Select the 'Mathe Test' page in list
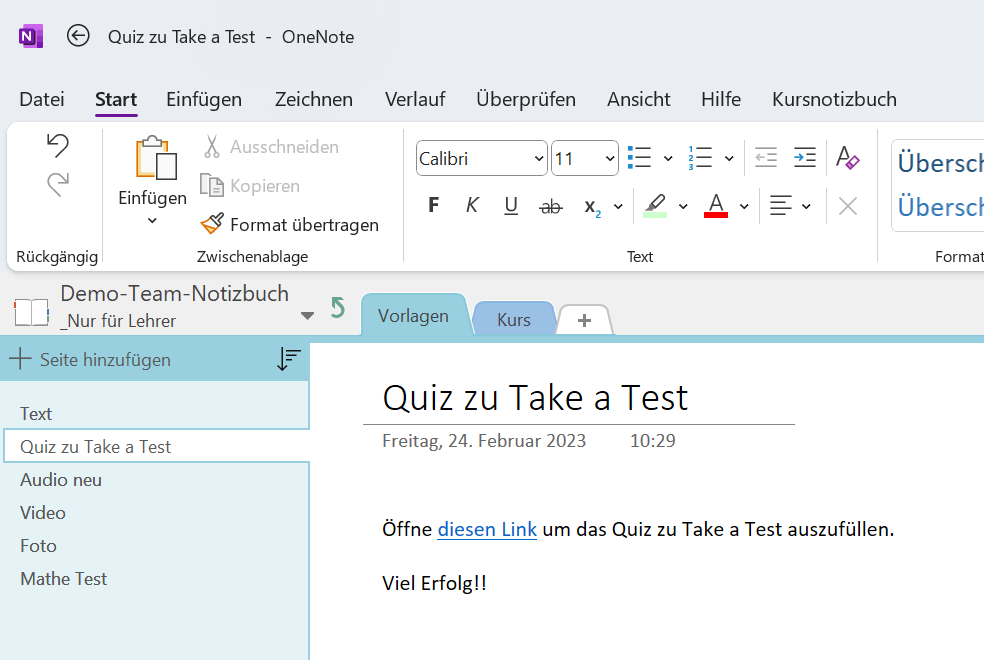 point(63,579)
